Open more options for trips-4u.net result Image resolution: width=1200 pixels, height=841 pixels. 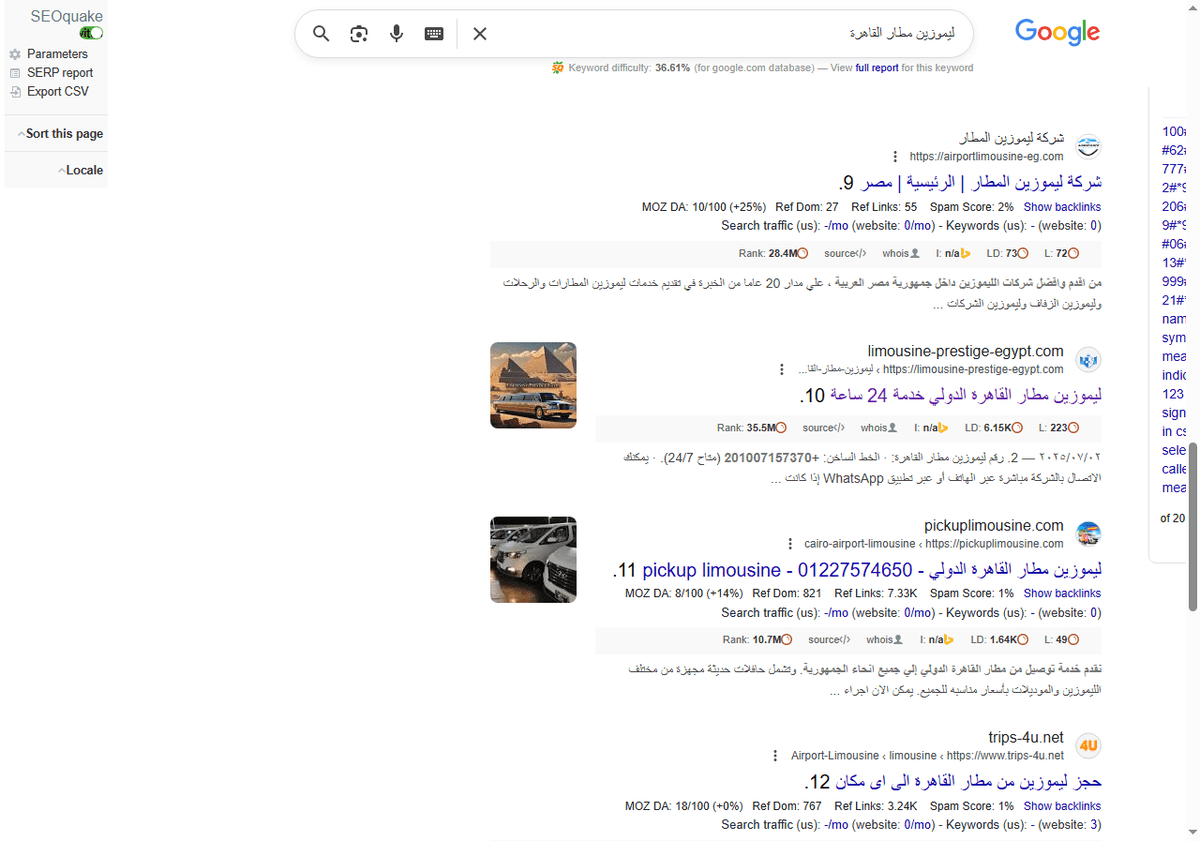[x=776, y=755]
